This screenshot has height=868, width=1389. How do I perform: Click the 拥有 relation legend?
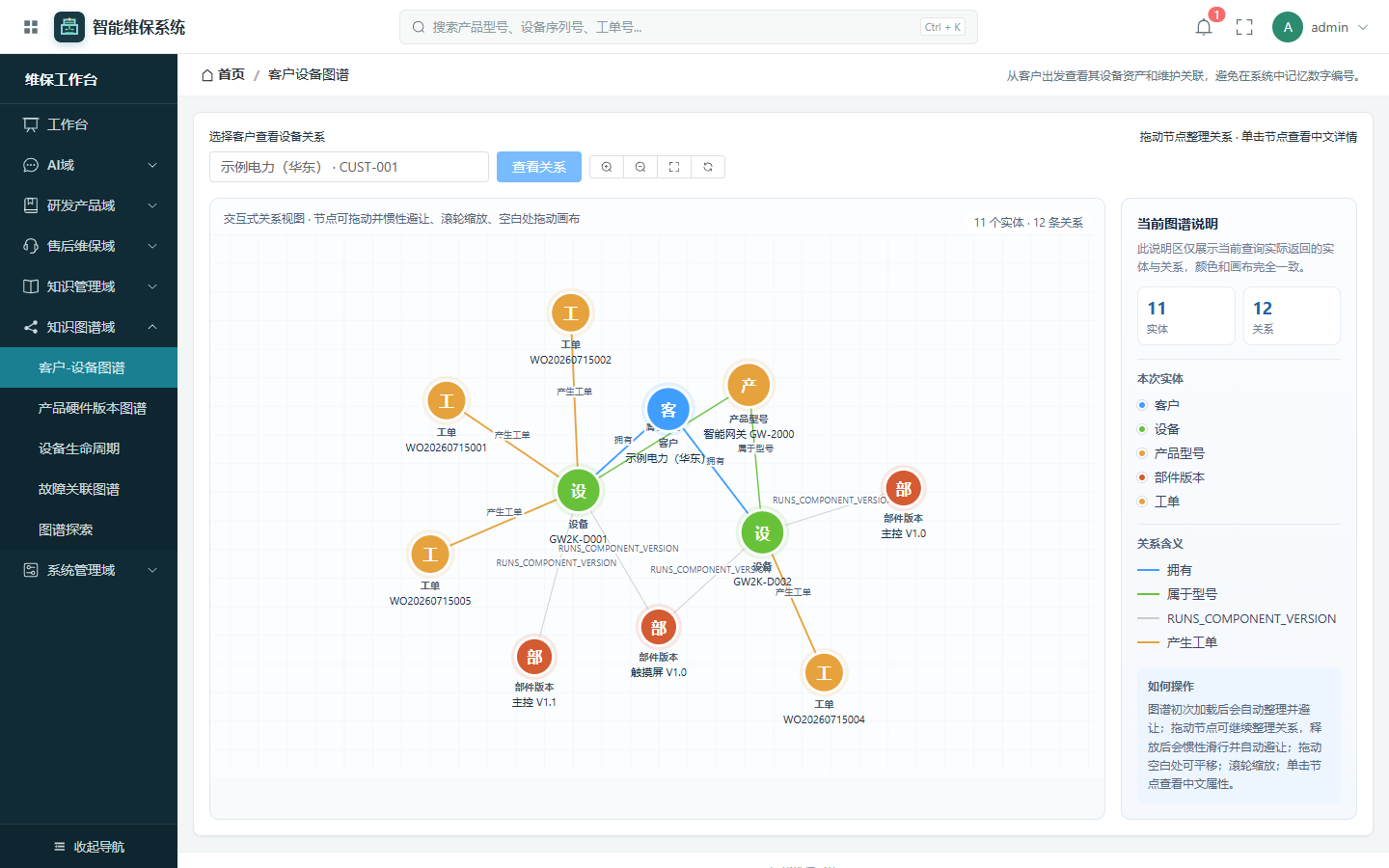pos(1165,570)
